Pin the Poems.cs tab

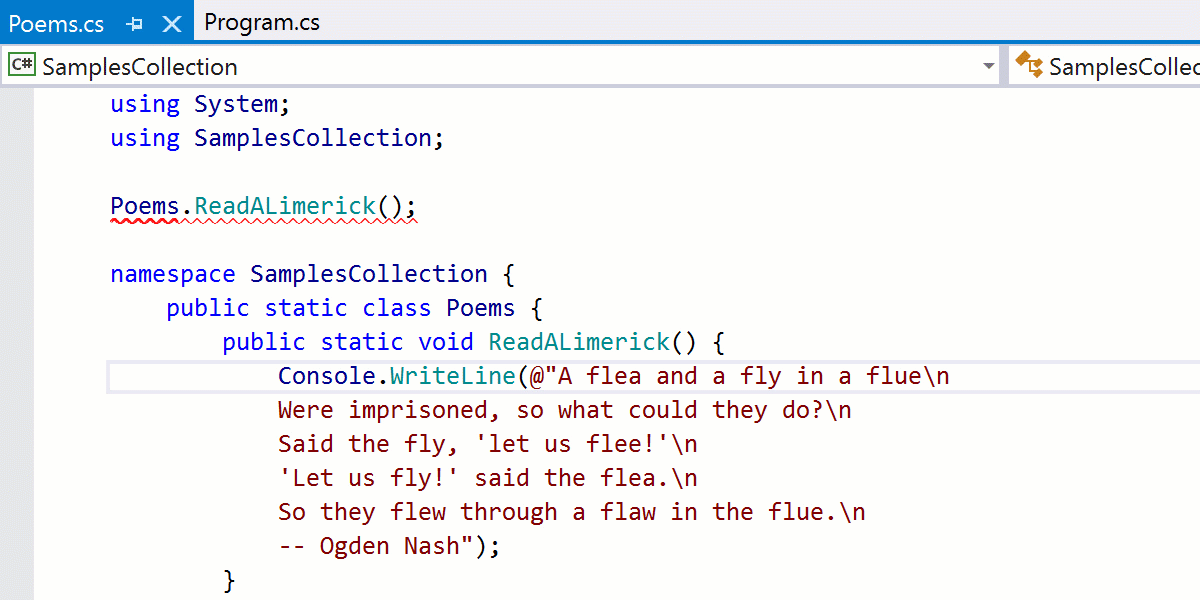(x=135, y=23)
